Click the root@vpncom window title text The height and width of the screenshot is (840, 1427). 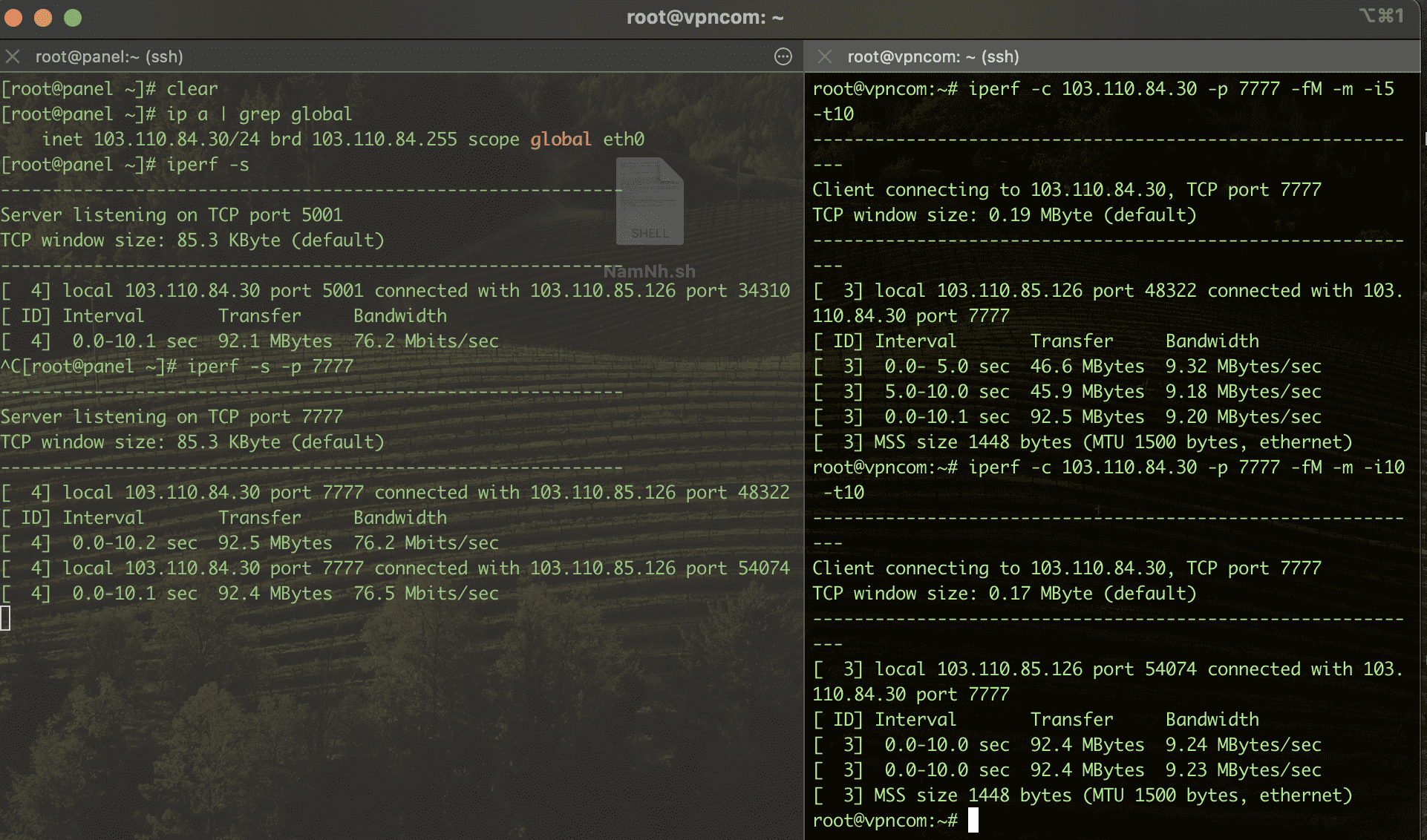tap(705, 17)
